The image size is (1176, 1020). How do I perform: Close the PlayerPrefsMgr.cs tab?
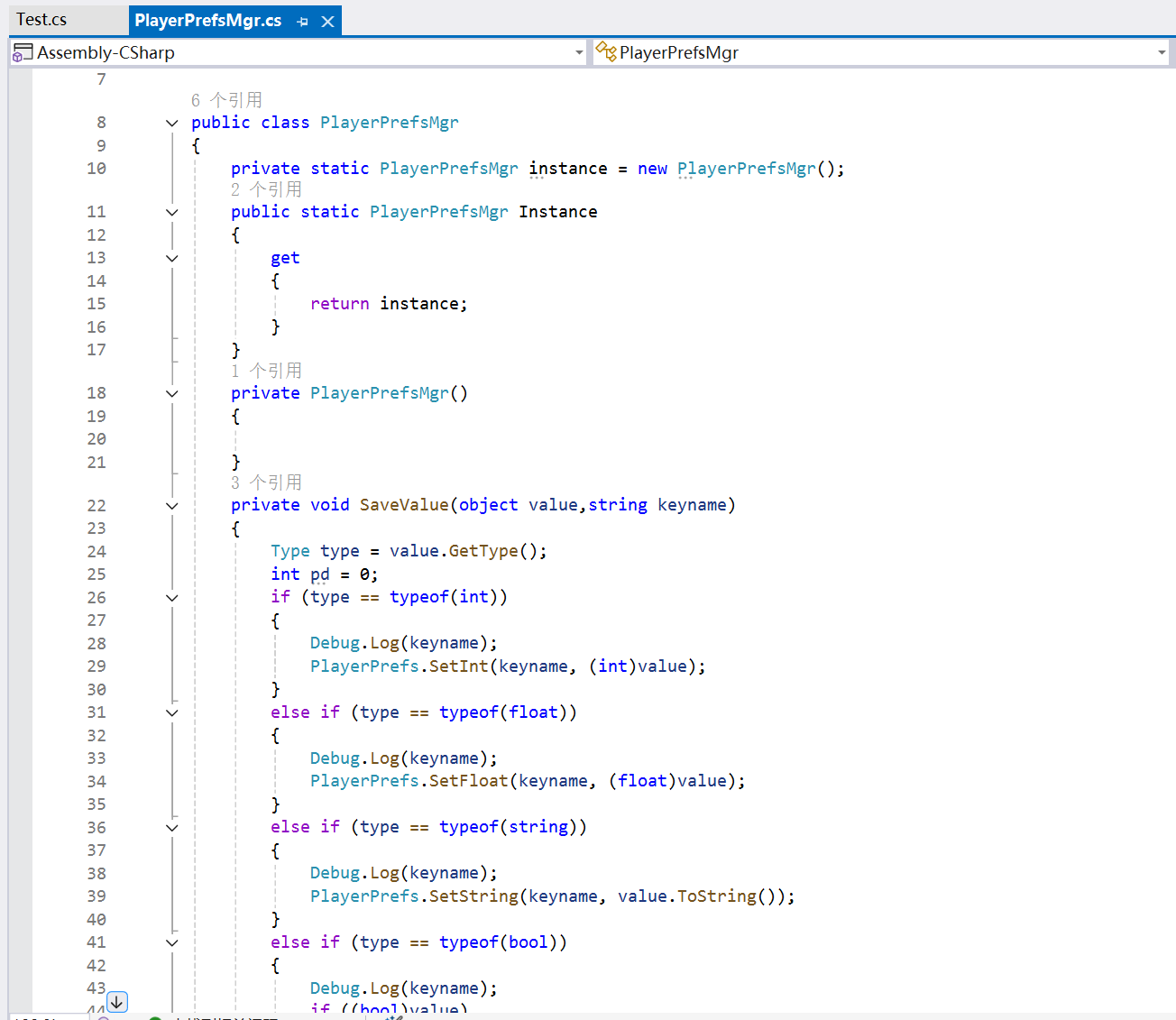coord(328,22)
